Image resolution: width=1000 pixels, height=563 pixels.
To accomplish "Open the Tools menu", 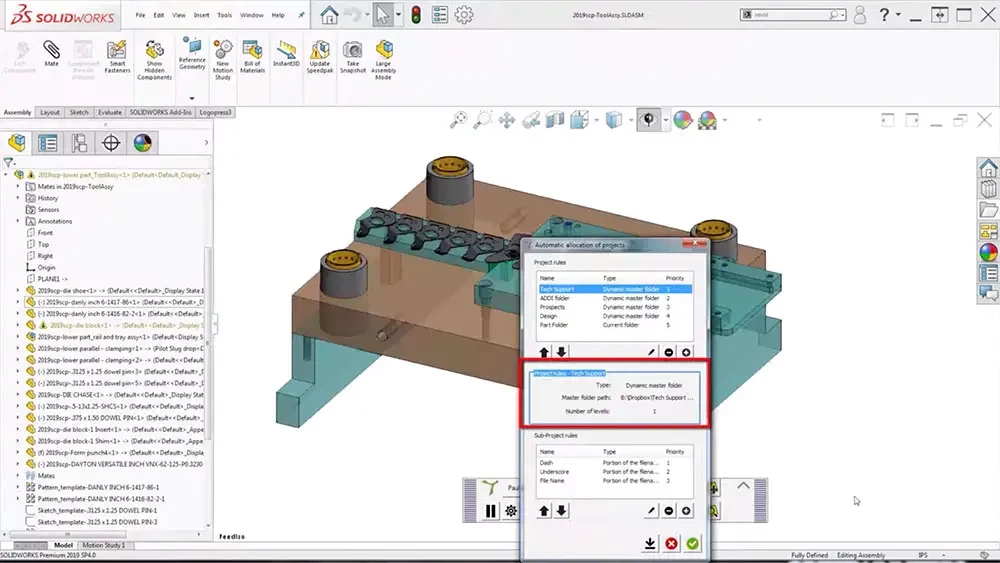I will [x=224, y=15].
